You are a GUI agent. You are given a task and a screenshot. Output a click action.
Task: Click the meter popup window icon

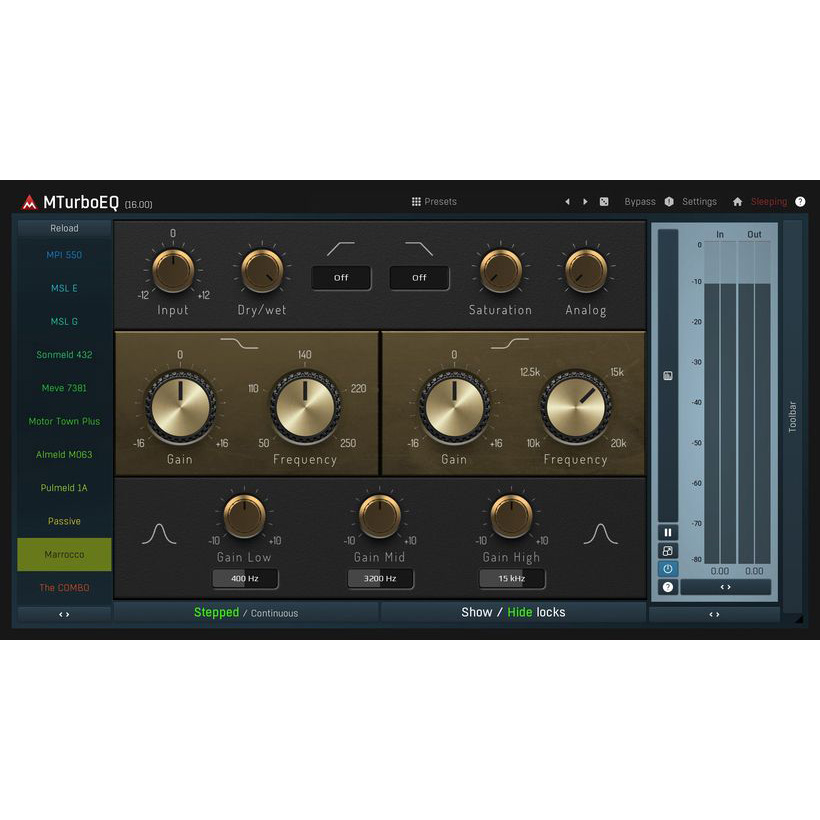(x=668, y=551)
